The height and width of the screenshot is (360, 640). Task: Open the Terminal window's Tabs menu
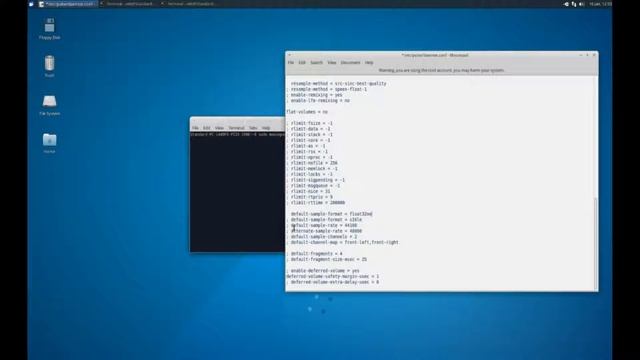[253, 128]
